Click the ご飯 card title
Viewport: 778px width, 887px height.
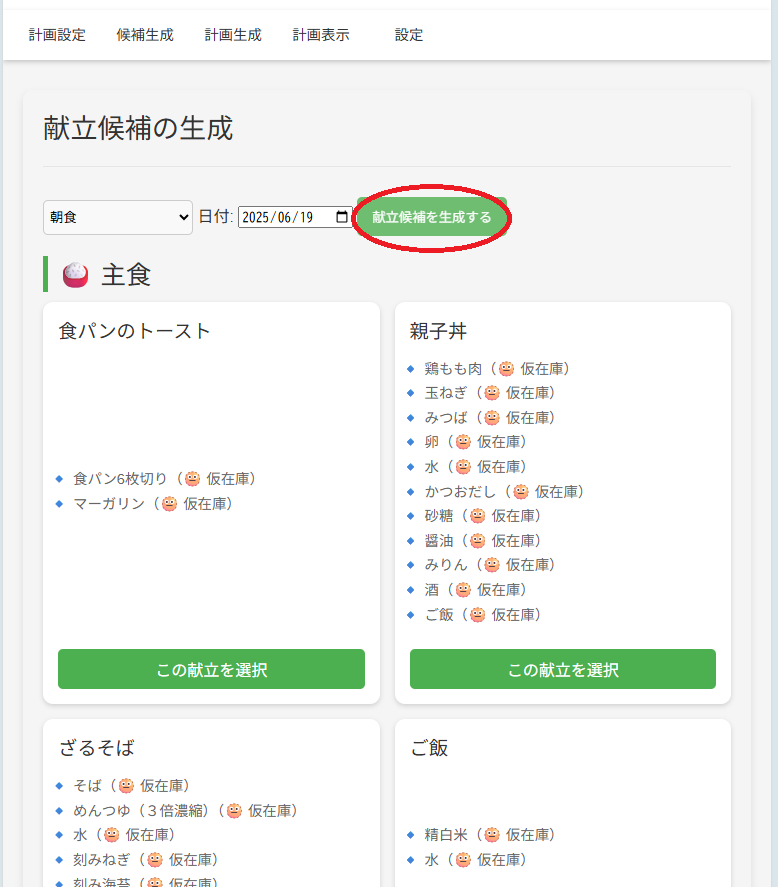[429, 748]
